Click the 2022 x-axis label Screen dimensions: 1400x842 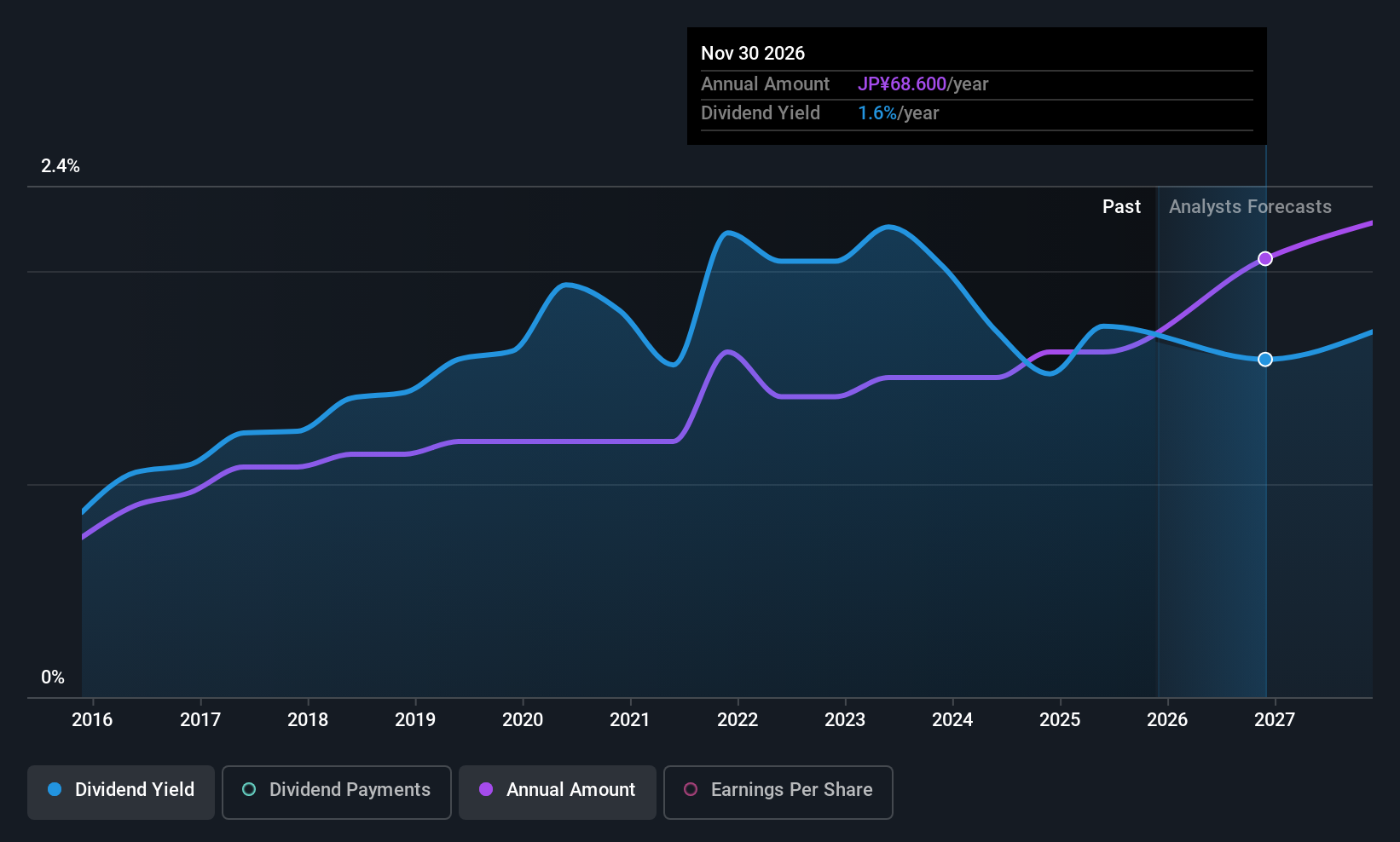(x=738, y=720)
